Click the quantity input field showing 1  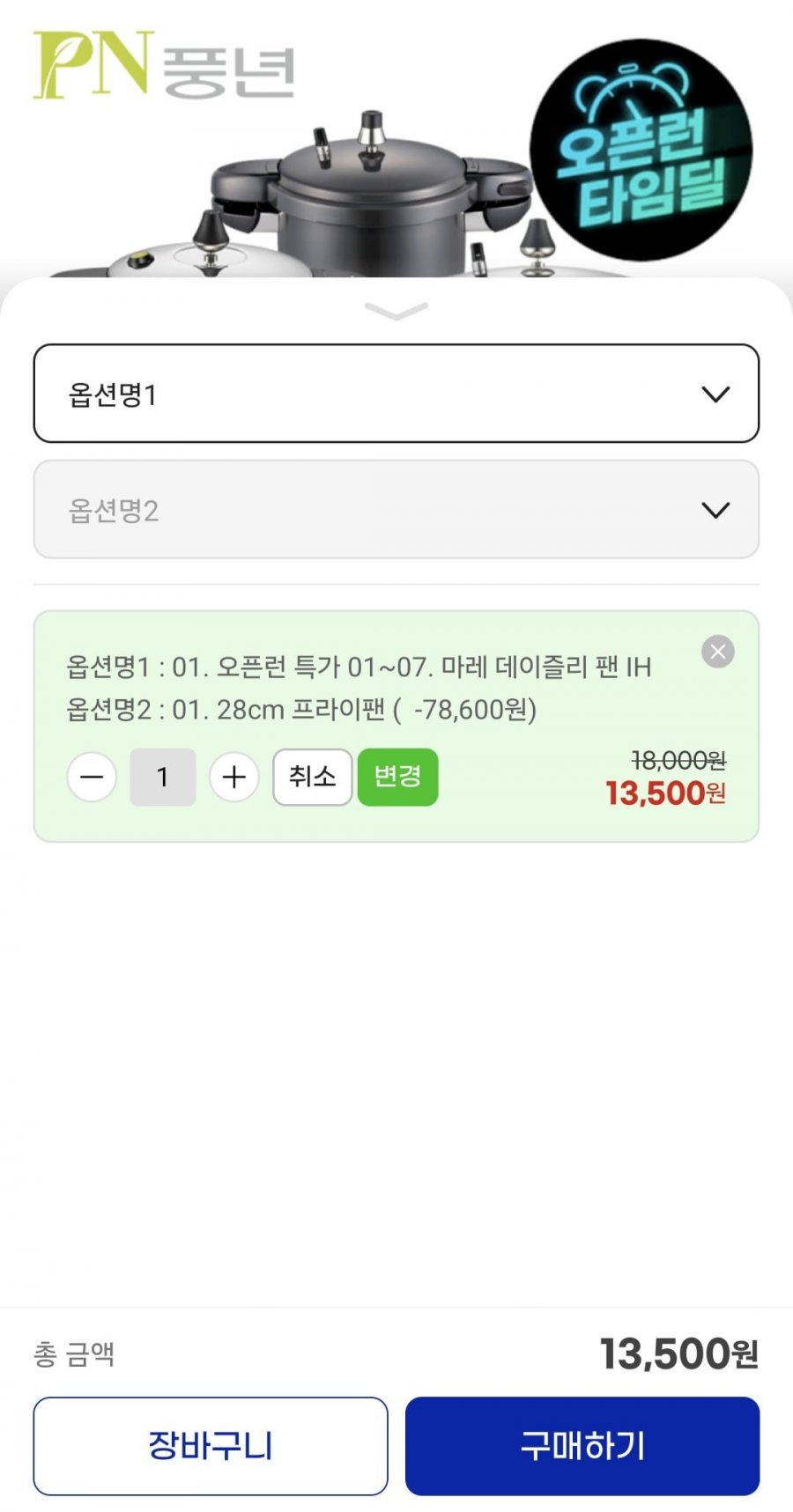(163, 778)
